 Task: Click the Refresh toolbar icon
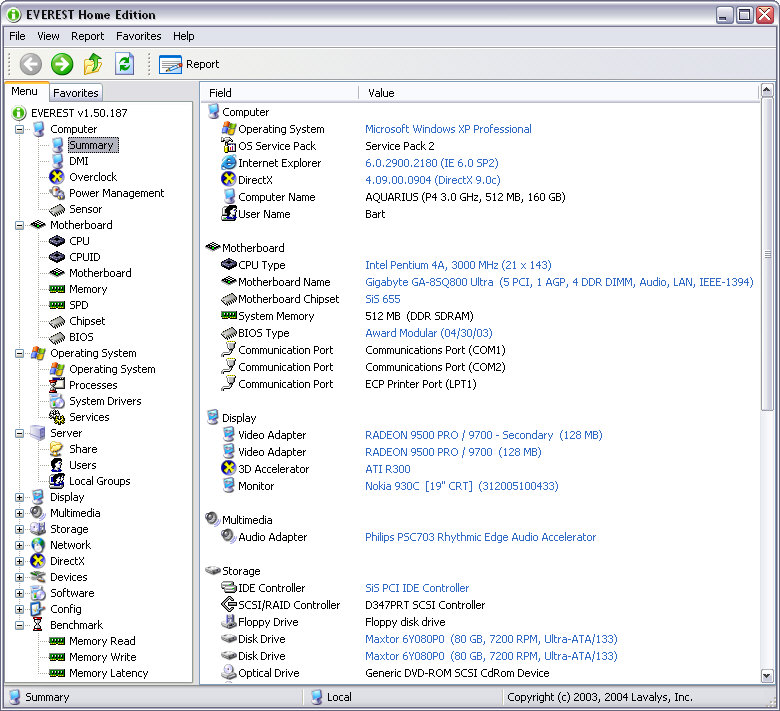(124, 64)
